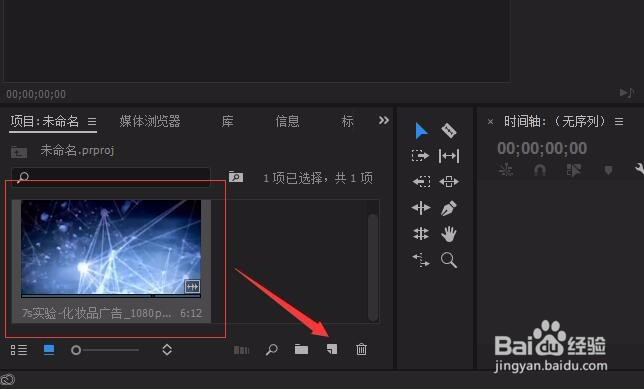This screenshot has height=389, width=644.
Task: Click Automate to Sequence icon
Action: [242, 350]
